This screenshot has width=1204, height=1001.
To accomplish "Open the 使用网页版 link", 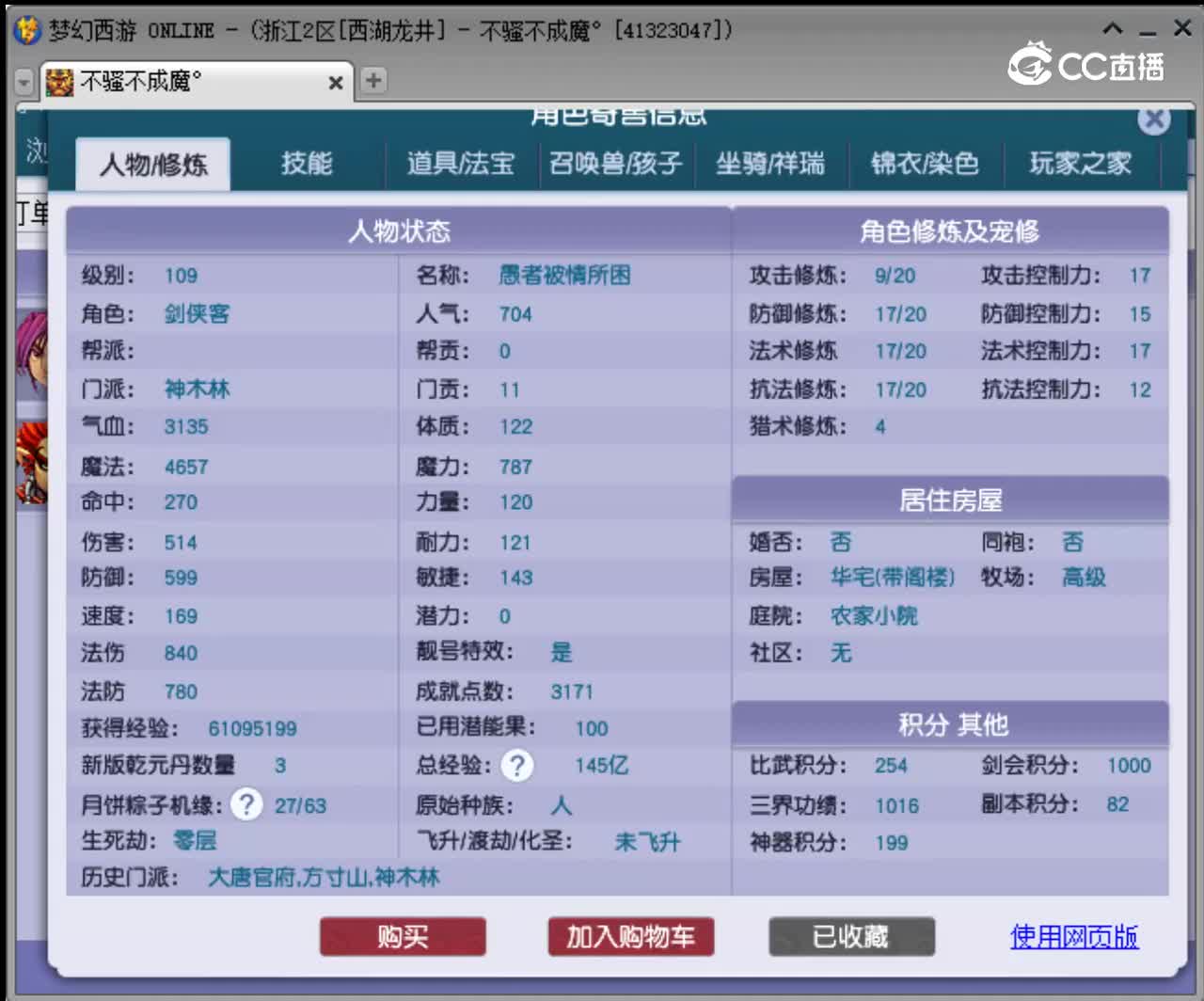I will [x=1074, y=937].
